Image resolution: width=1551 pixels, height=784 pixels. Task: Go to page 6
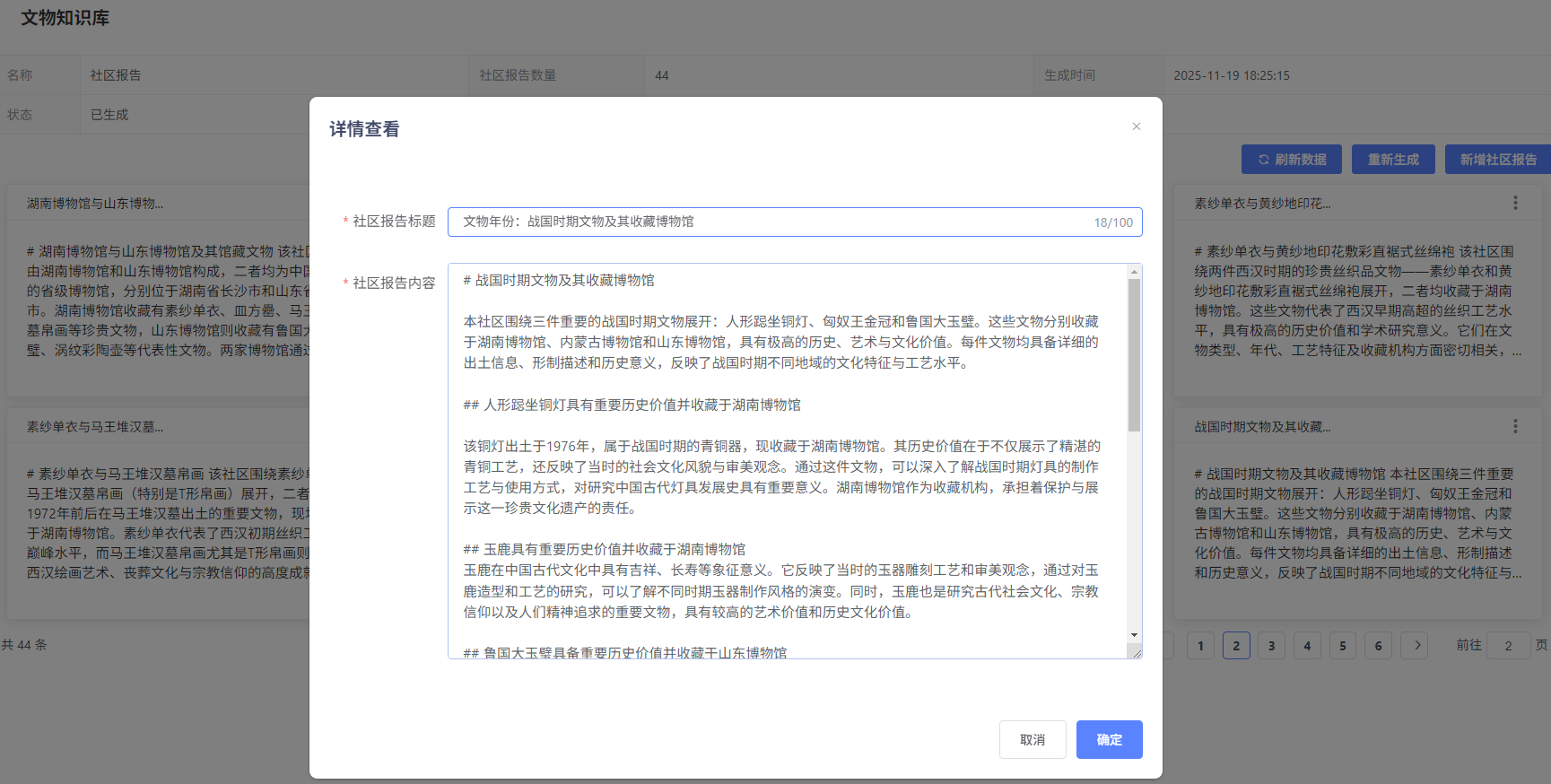click(1379, 645)
